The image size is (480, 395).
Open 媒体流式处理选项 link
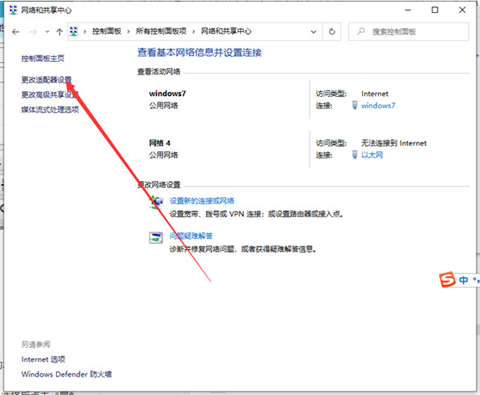click(50, 109)
